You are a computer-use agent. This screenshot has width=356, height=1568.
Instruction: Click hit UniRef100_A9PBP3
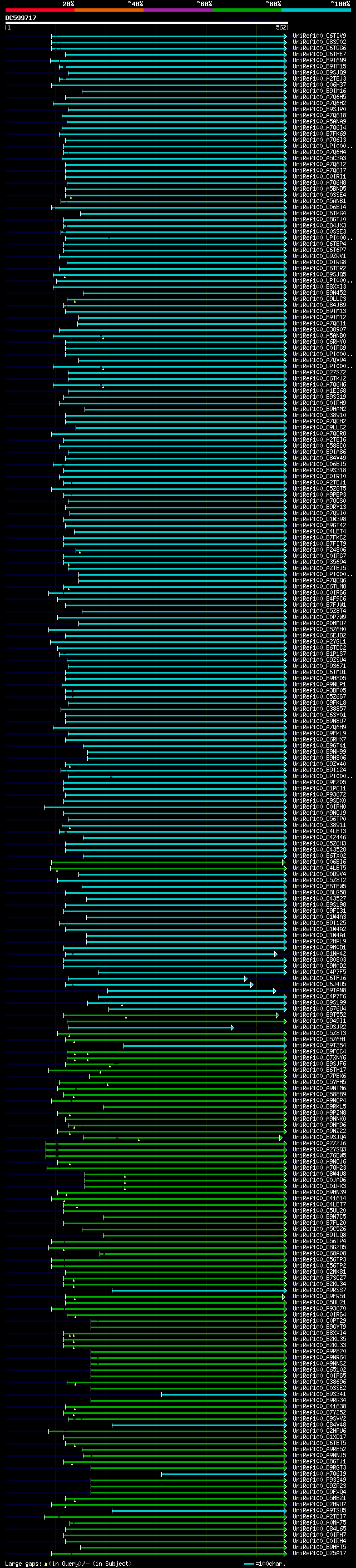click(x=319, y=495)
